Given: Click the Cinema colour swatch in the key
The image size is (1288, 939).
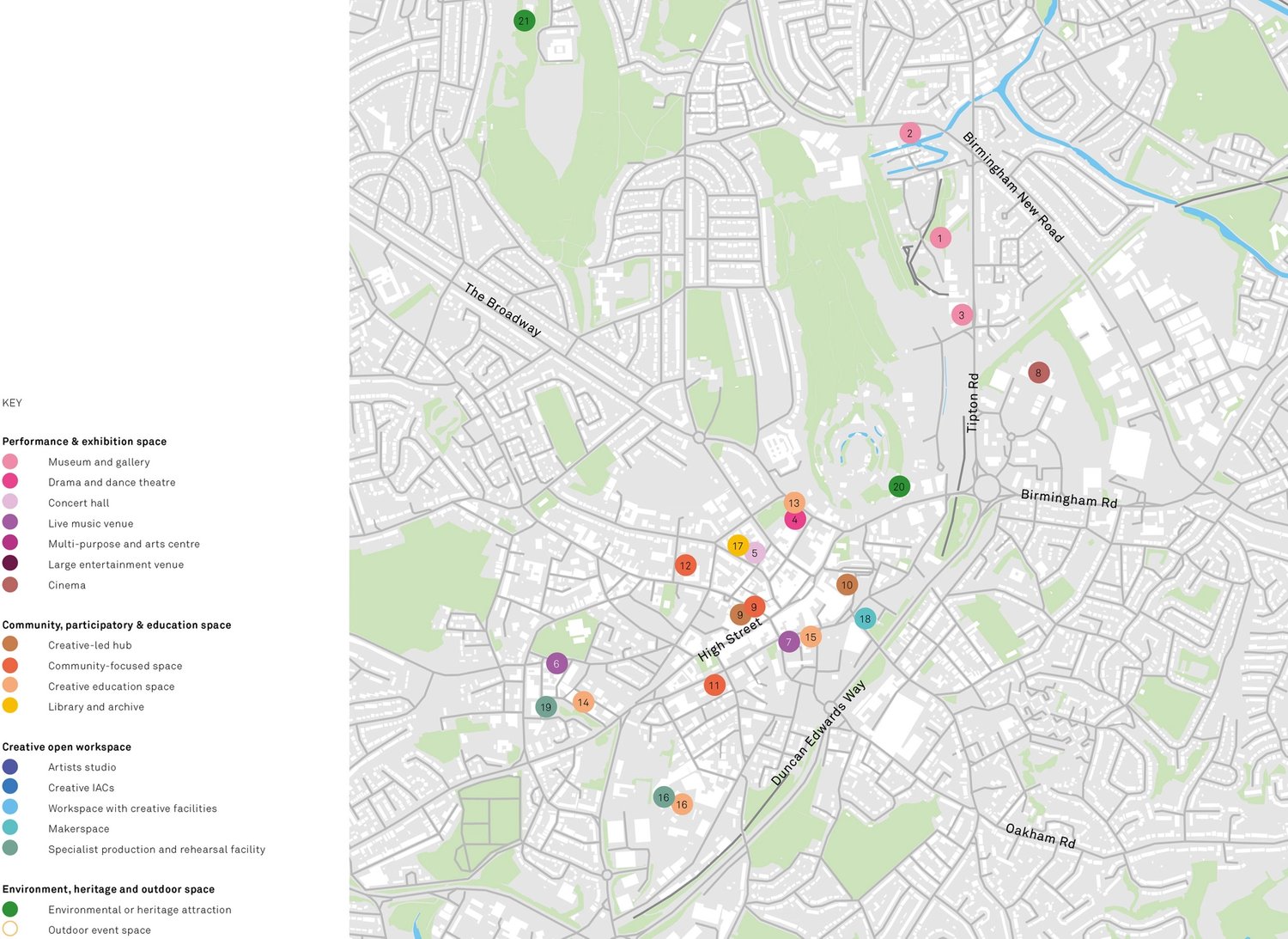Looking at the screenshot, I should (10, 584).
